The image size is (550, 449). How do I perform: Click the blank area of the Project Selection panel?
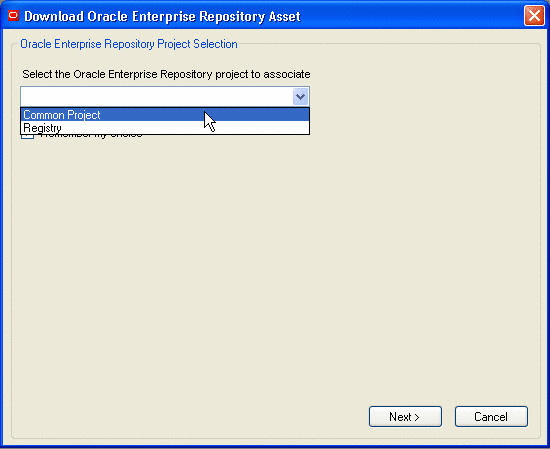[x=275, y=267]
